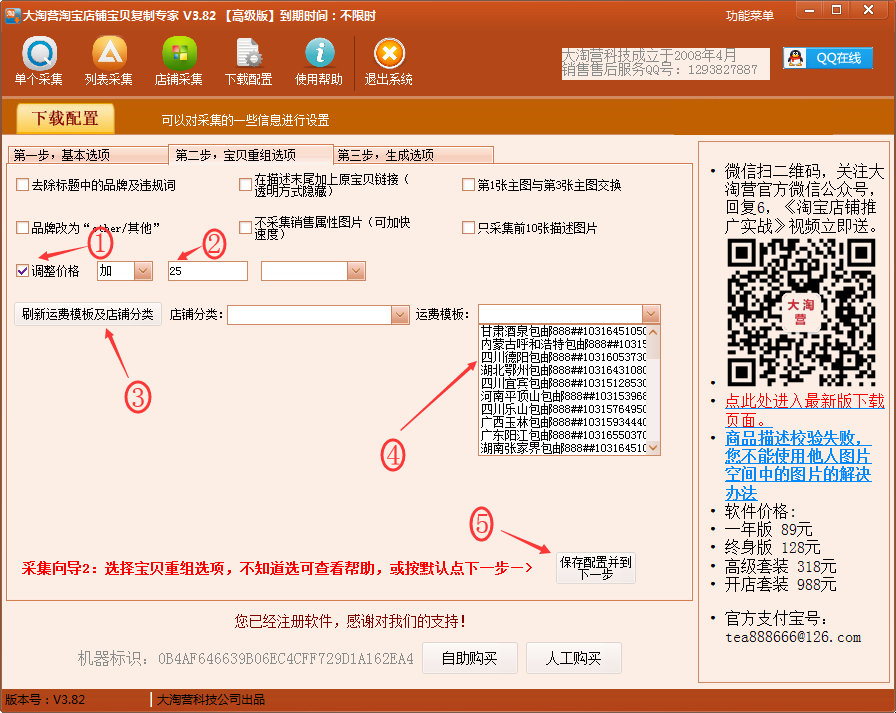Click the 开店套装 988元 price line
The image size is (896, 713).
tap(780, 584)
